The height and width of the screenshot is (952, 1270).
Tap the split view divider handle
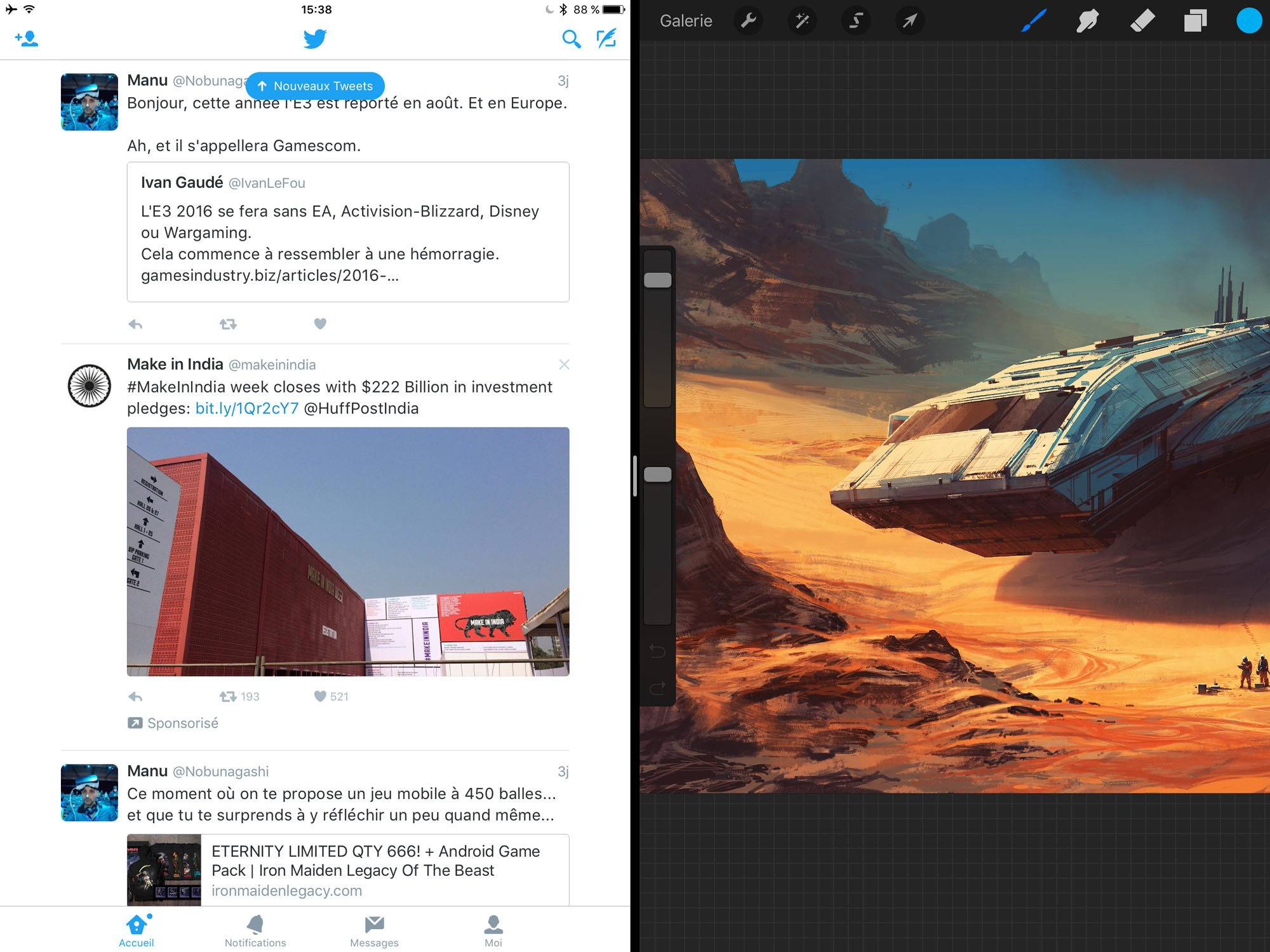point(635,476)
